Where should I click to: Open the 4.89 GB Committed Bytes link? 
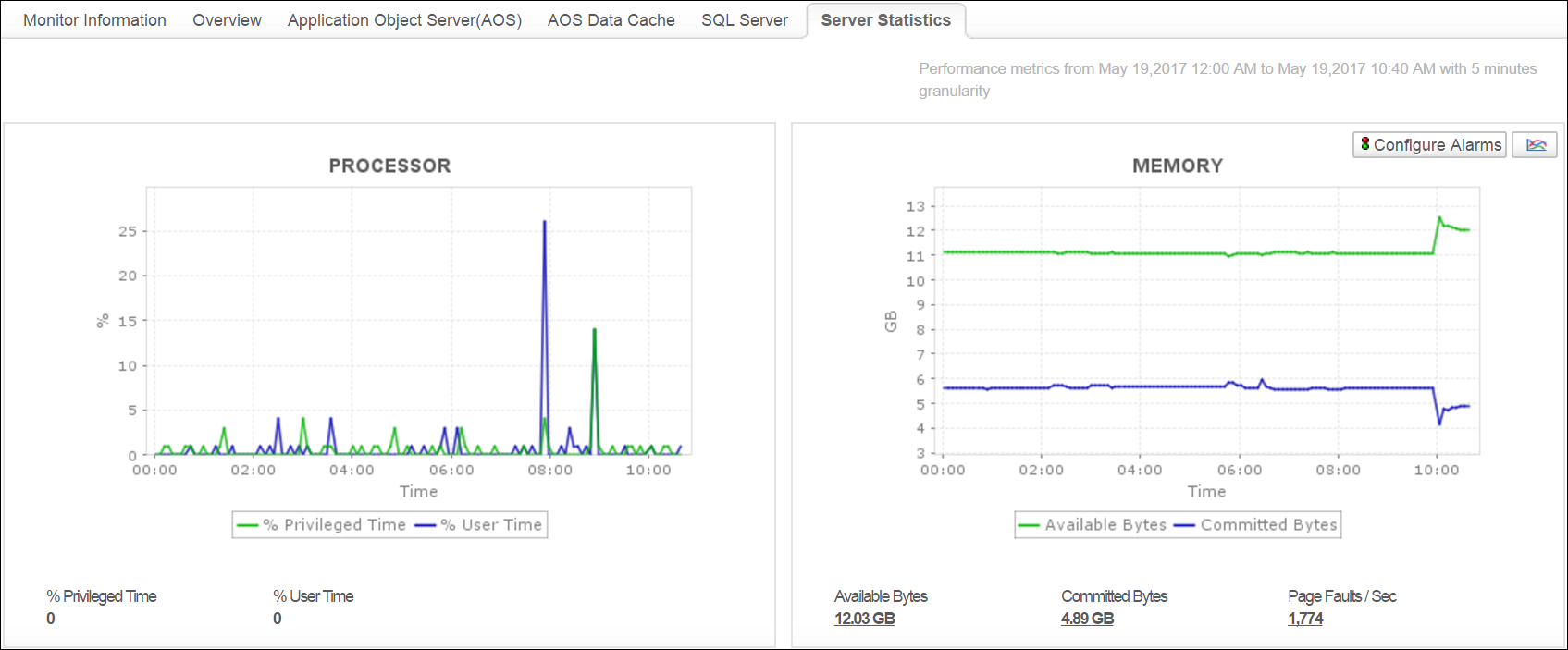1087,619
